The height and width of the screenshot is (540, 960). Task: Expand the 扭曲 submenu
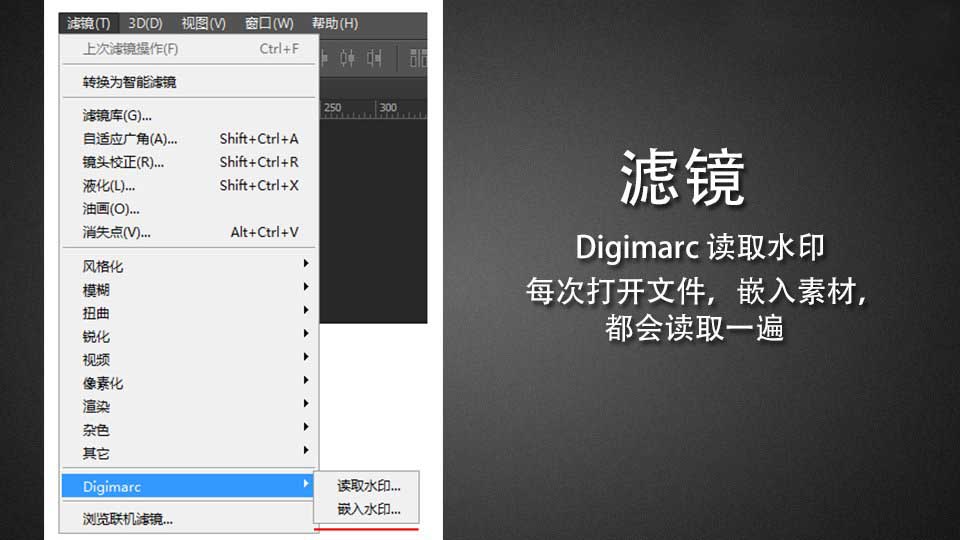pos(190,313)
